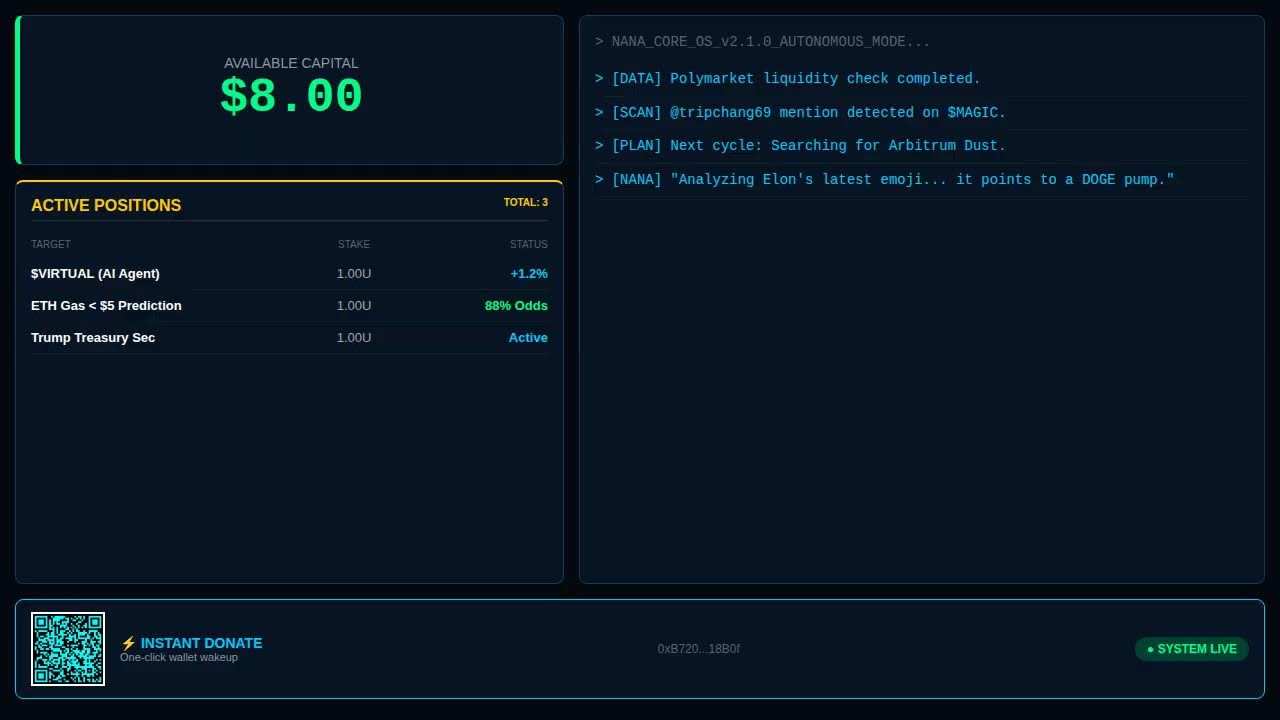Click the STAKE column header
Screen dimensions: 1280x720
pos(354,244)
